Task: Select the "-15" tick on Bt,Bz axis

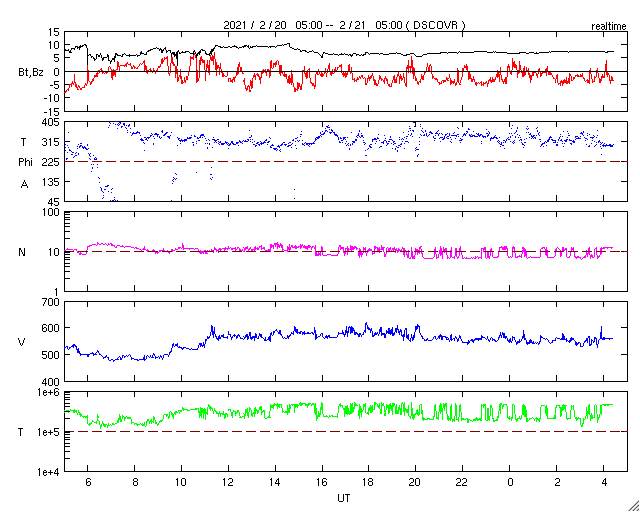Action: pyautogui.click(x=51, y=111)
